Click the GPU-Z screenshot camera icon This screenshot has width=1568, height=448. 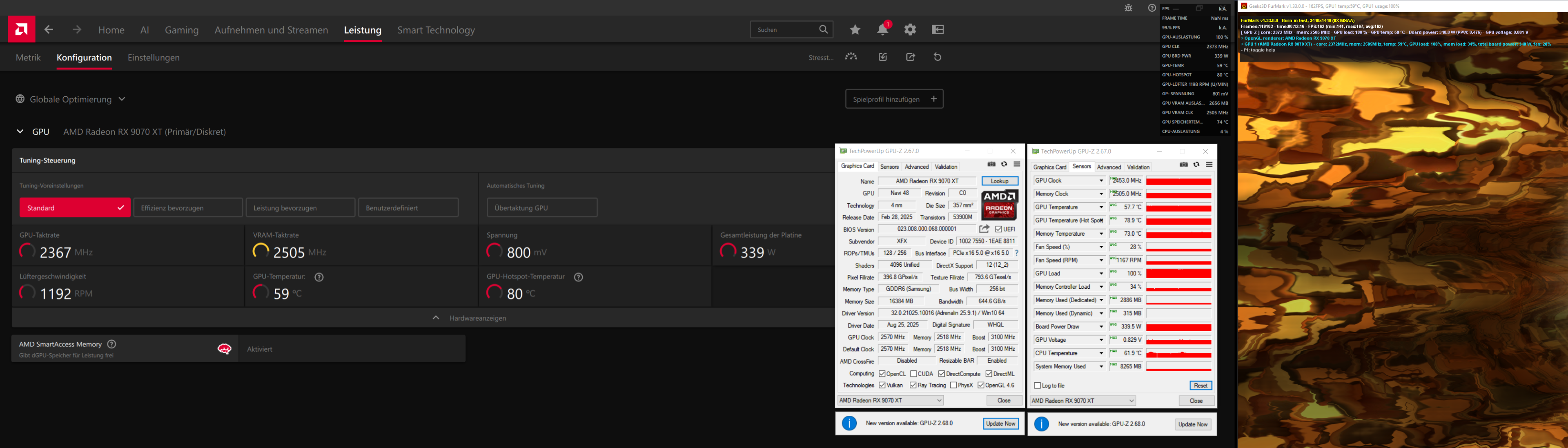coord(991,164)
